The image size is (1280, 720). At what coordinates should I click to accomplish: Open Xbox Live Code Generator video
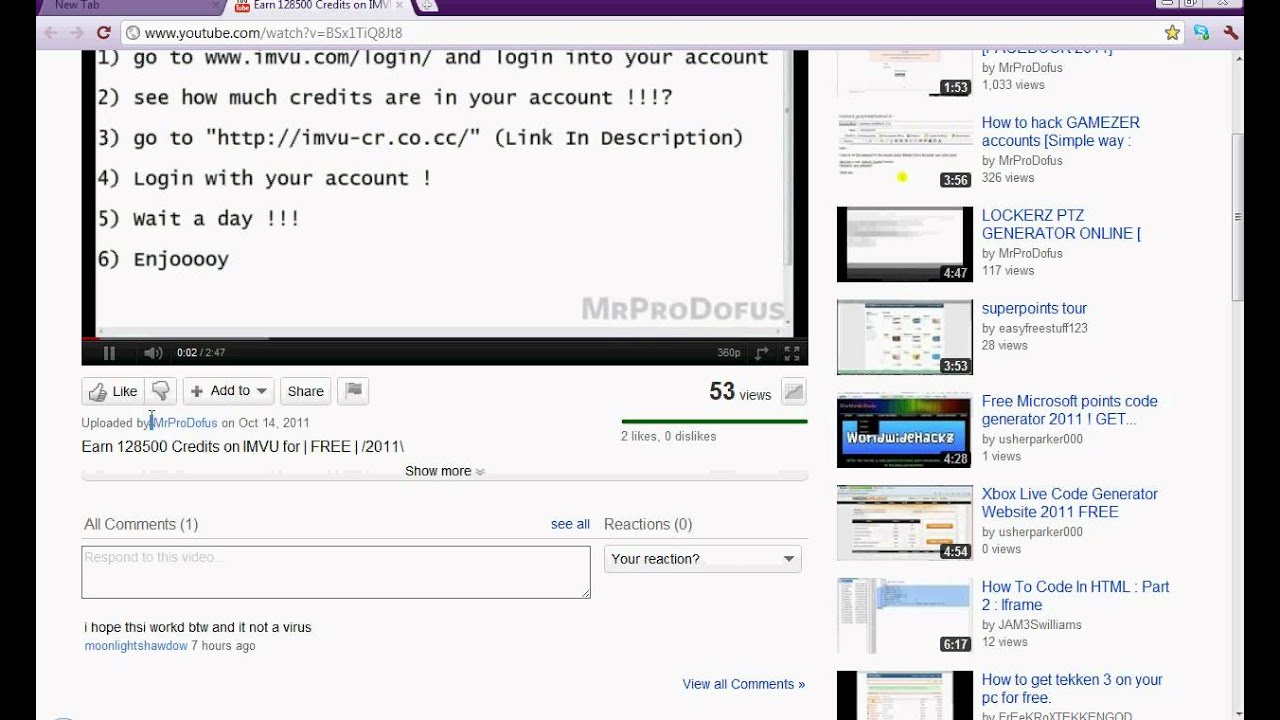pos(1070,503)
